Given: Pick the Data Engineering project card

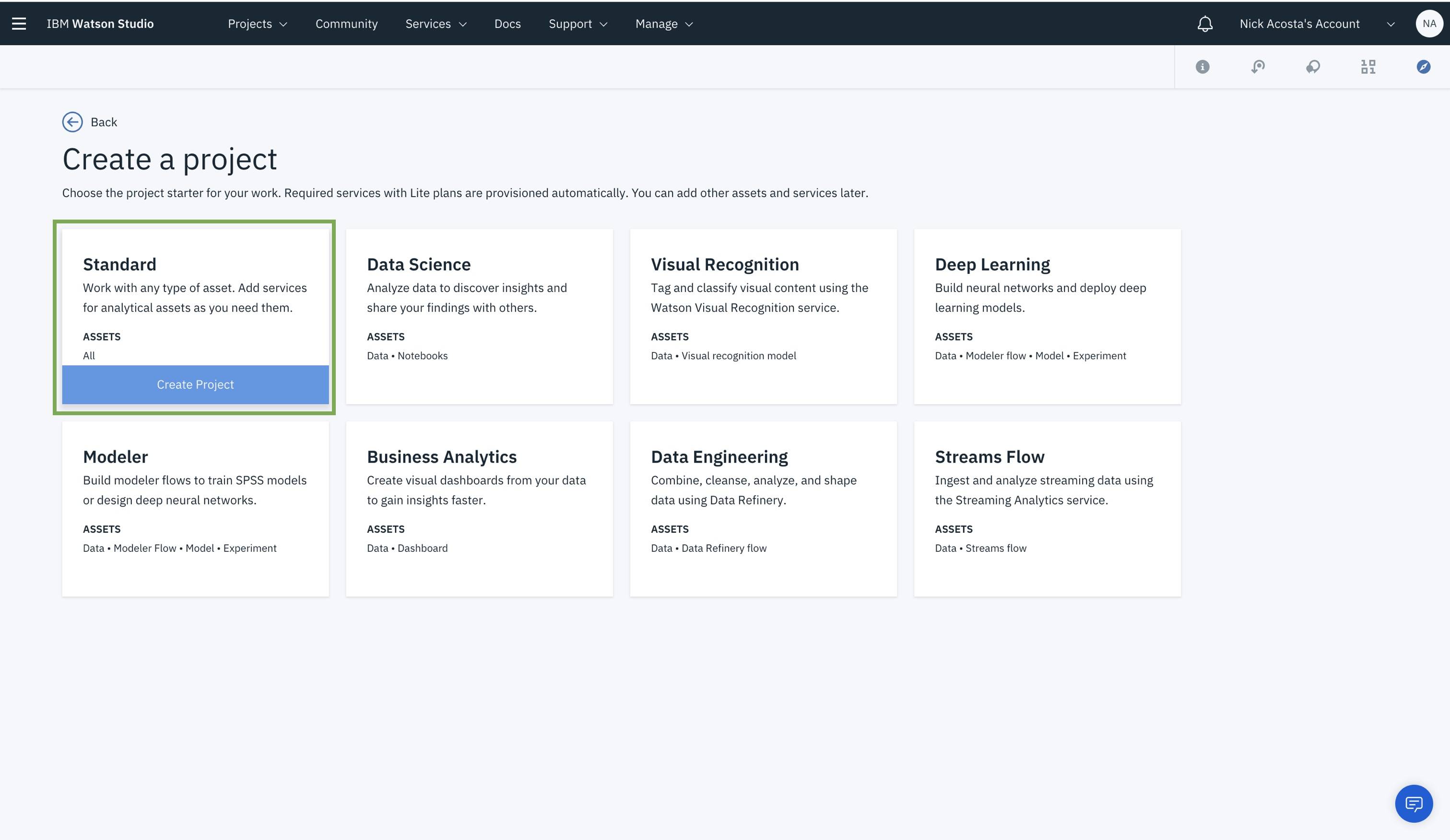Looking at the screenshot, I should (x=764, y=509).
